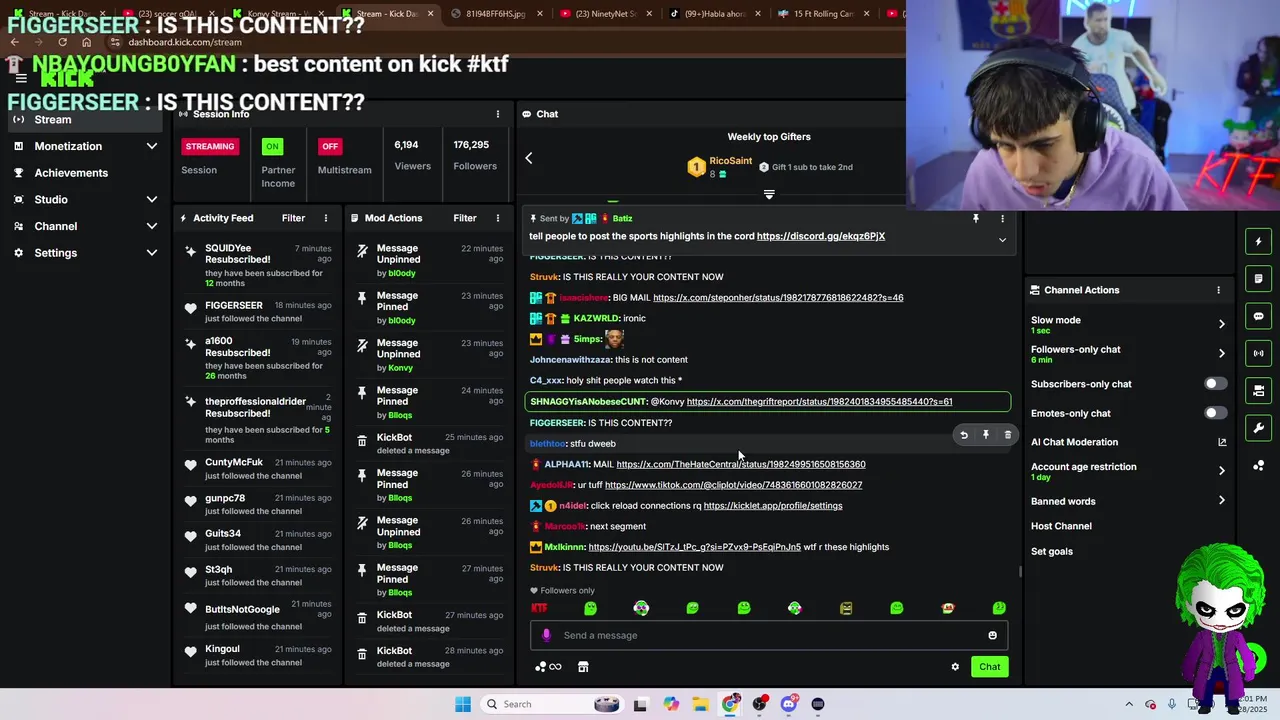Toggle the Partner Income ON badge
The width and height of the screenshot is (1280, 720).
point(272,146)
